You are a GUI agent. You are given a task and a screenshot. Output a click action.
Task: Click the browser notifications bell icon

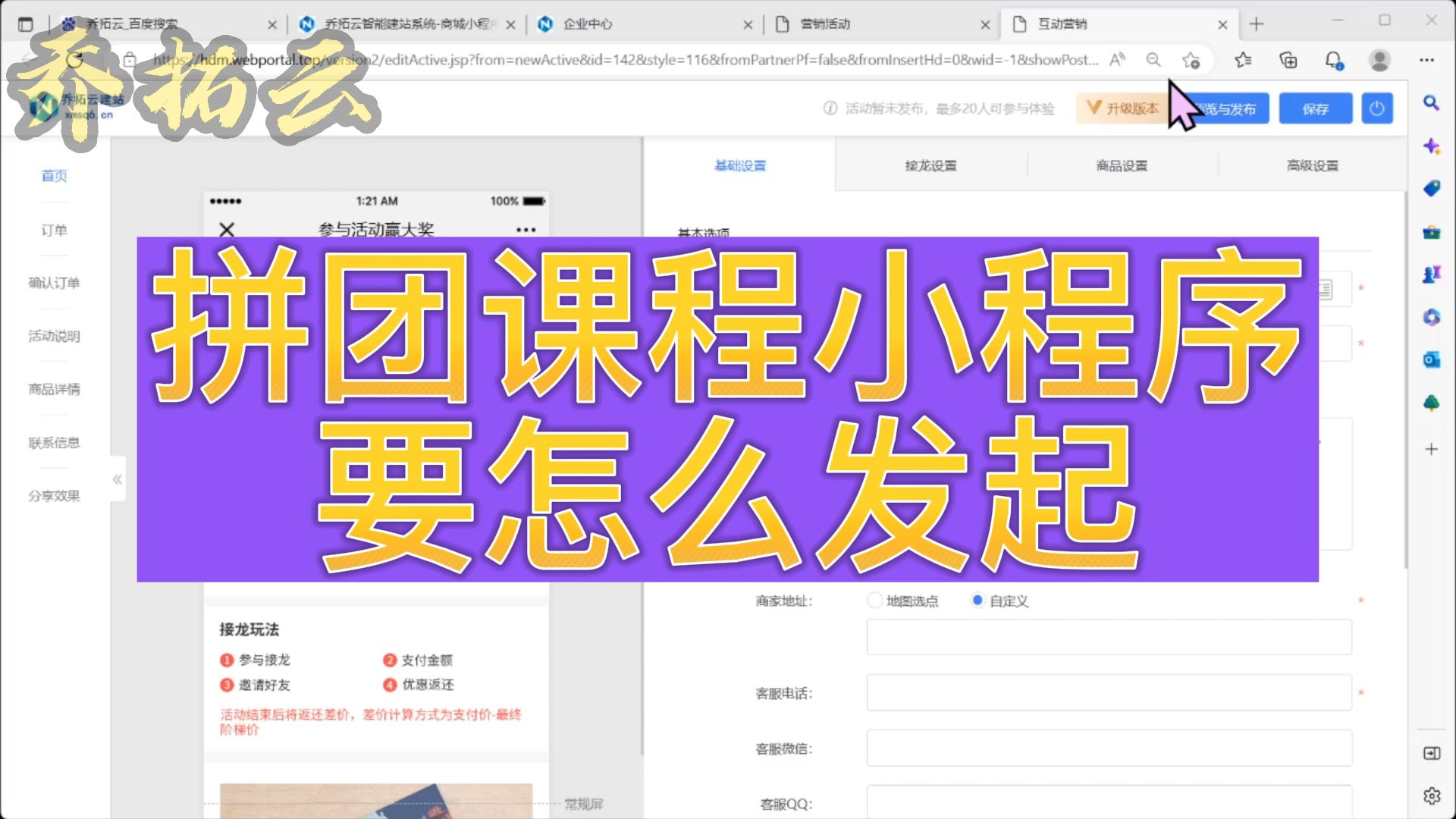(x=1332, y=60)
